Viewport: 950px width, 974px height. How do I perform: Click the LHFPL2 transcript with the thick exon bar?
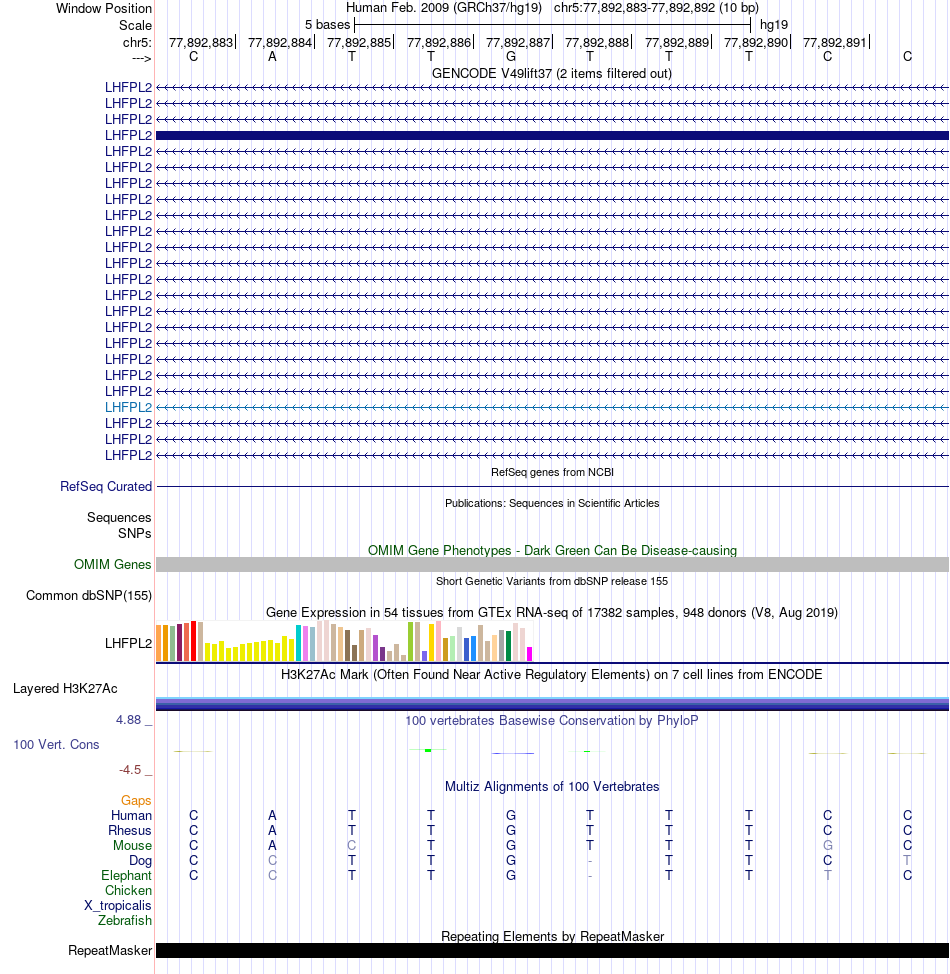pos(552,135)
